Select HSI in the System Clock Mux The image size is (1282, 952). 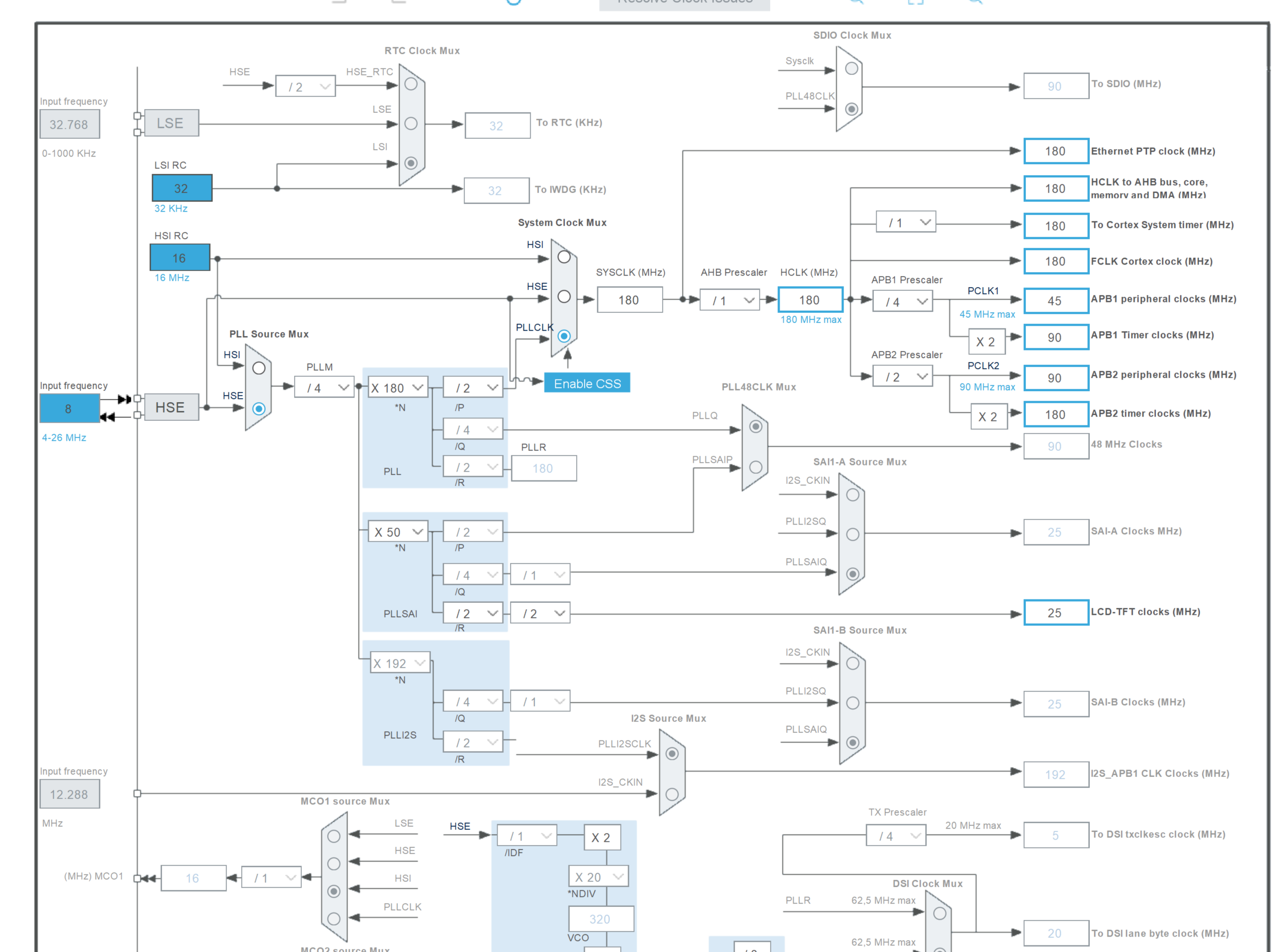tap(564, 258)
